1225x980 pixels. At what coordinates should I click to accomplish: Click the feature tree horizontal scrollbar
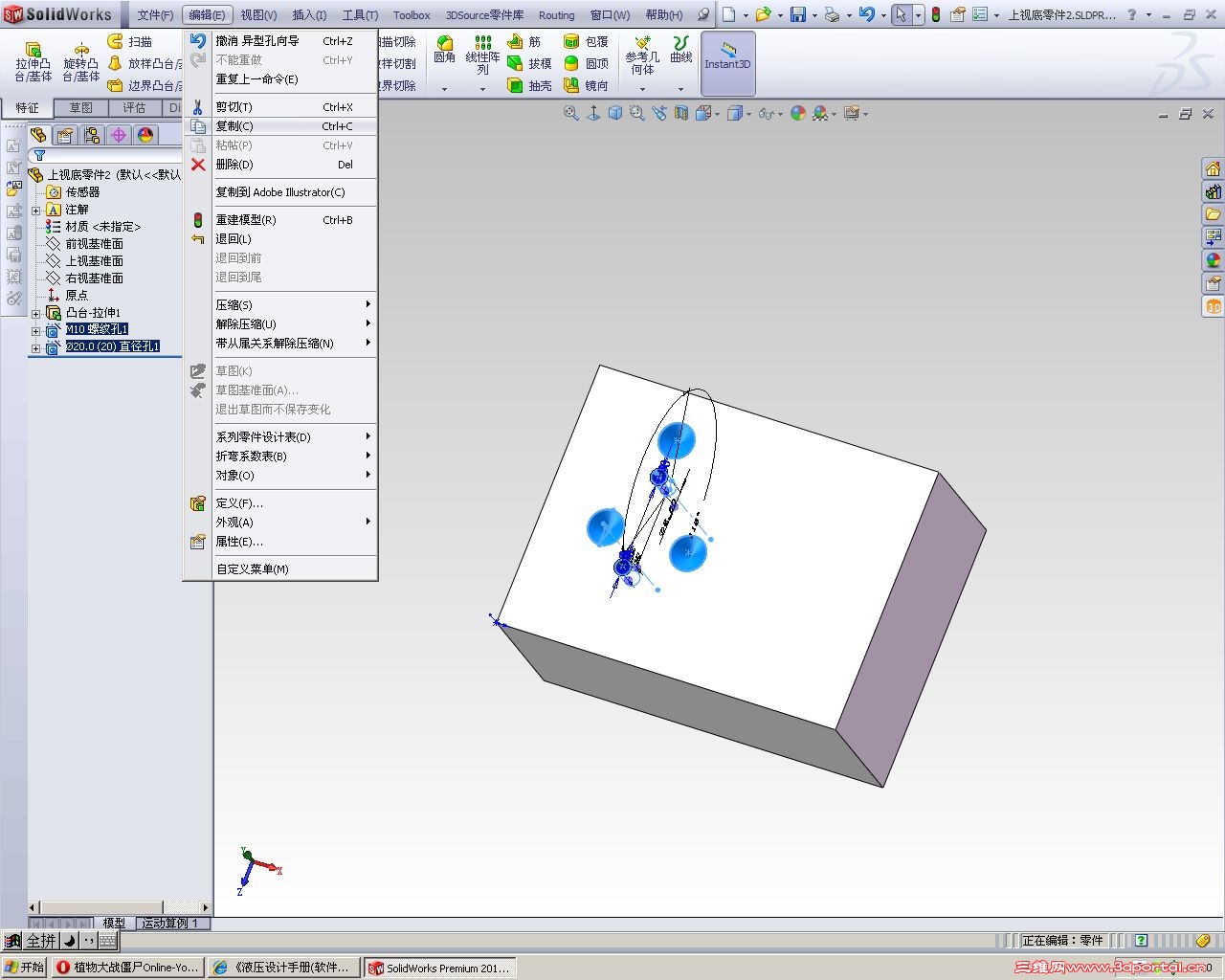119,906
